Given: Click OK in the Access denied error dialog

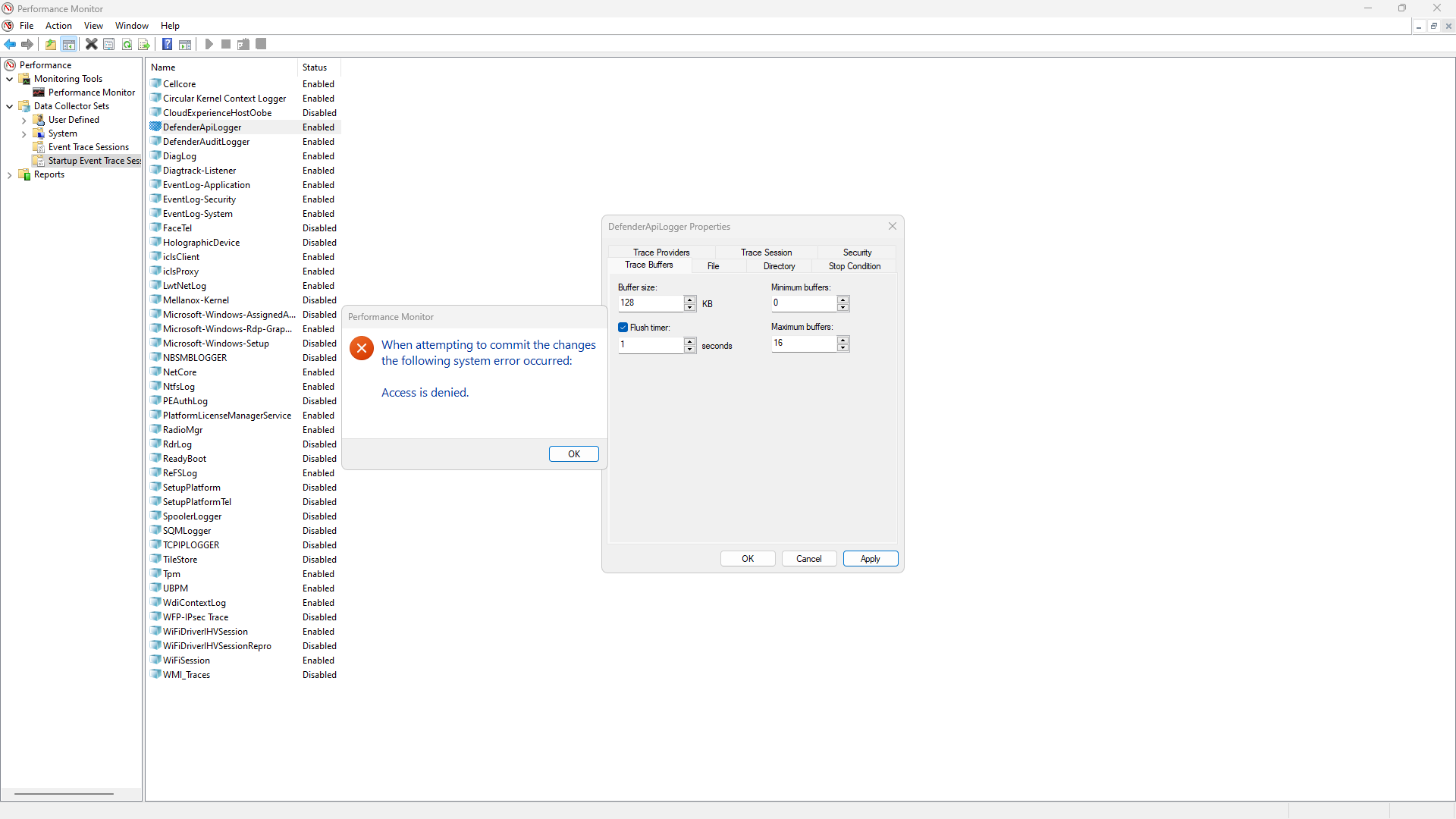Looking at the screenshot, I should click(573, 453).
